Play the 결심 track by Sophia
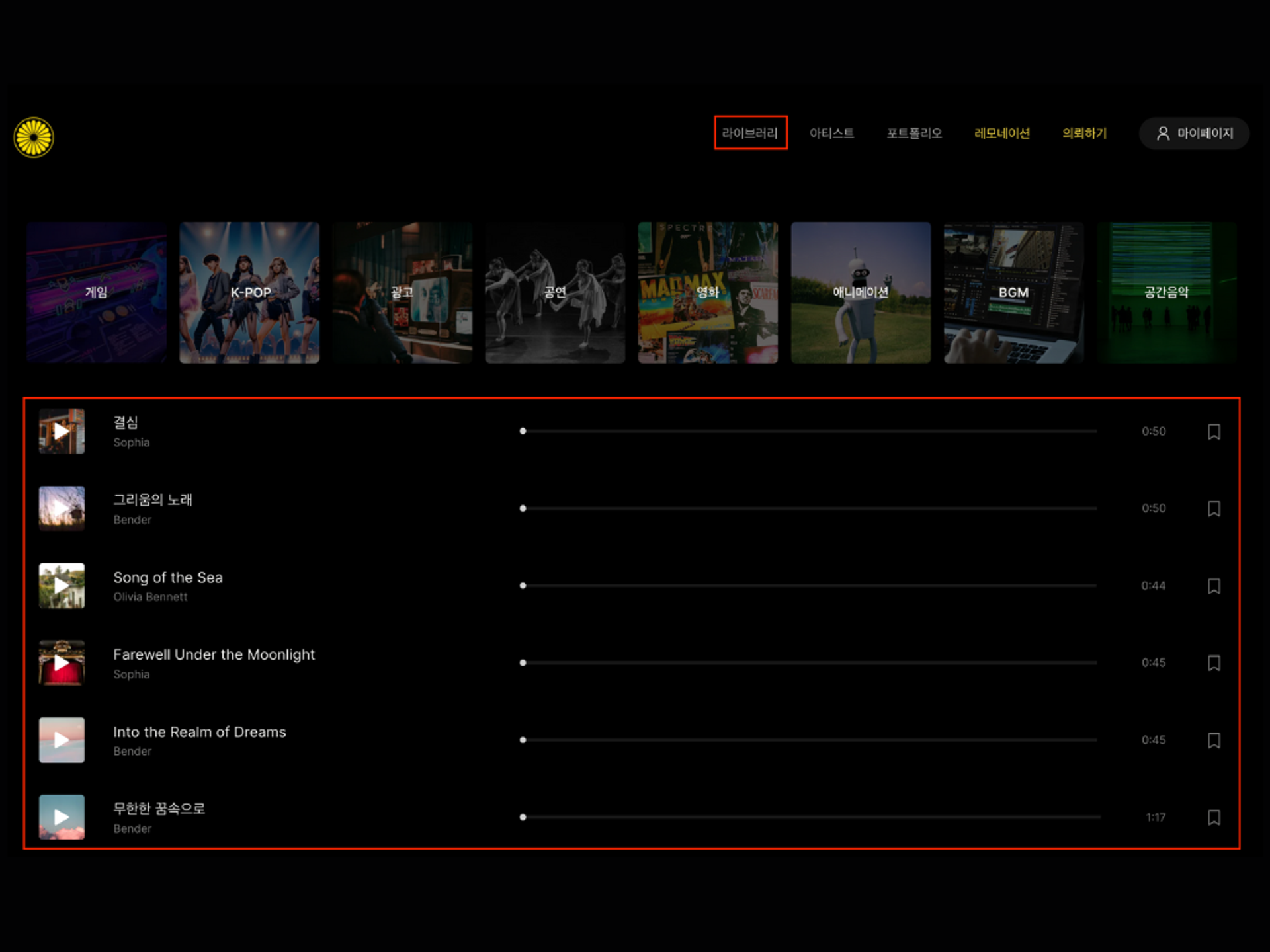Viewport: 1270px width, 952px height. click(x=62, y=431)
